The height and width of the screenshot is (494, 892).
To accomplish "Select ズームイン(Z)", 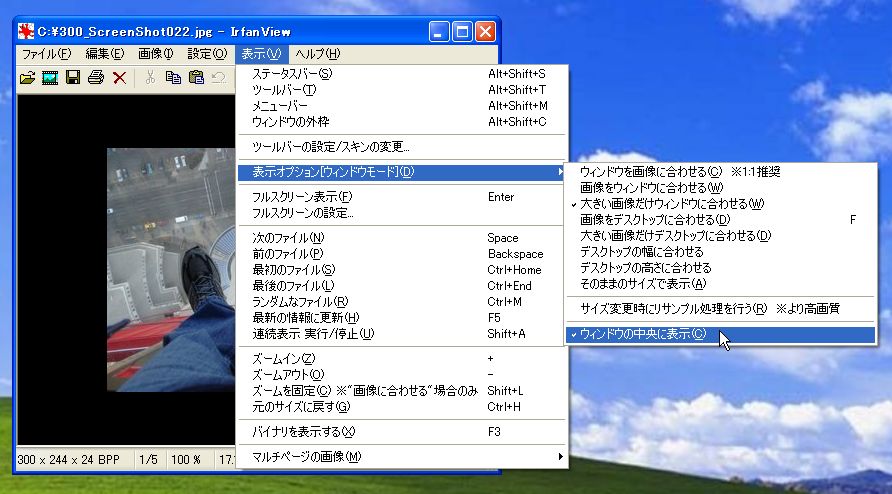I will click(x=402, y=359).
